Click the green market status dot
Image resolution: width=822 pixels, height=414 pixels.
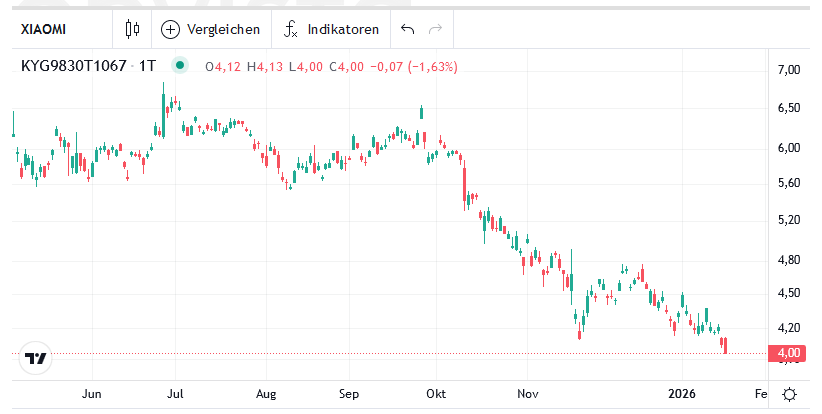coord(179,66)
